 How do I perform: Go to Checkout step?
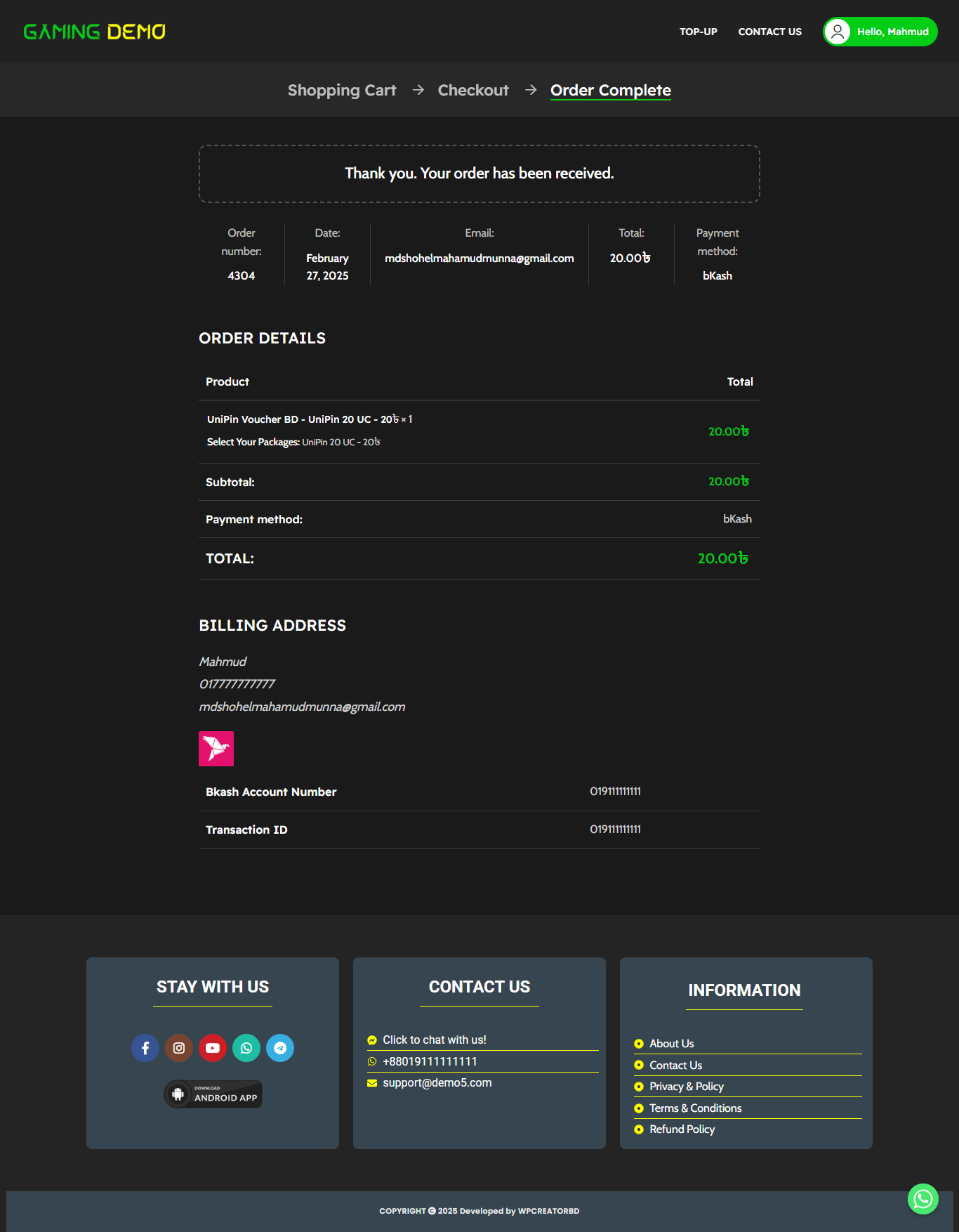pyautogui.click(x=473, y=90)
